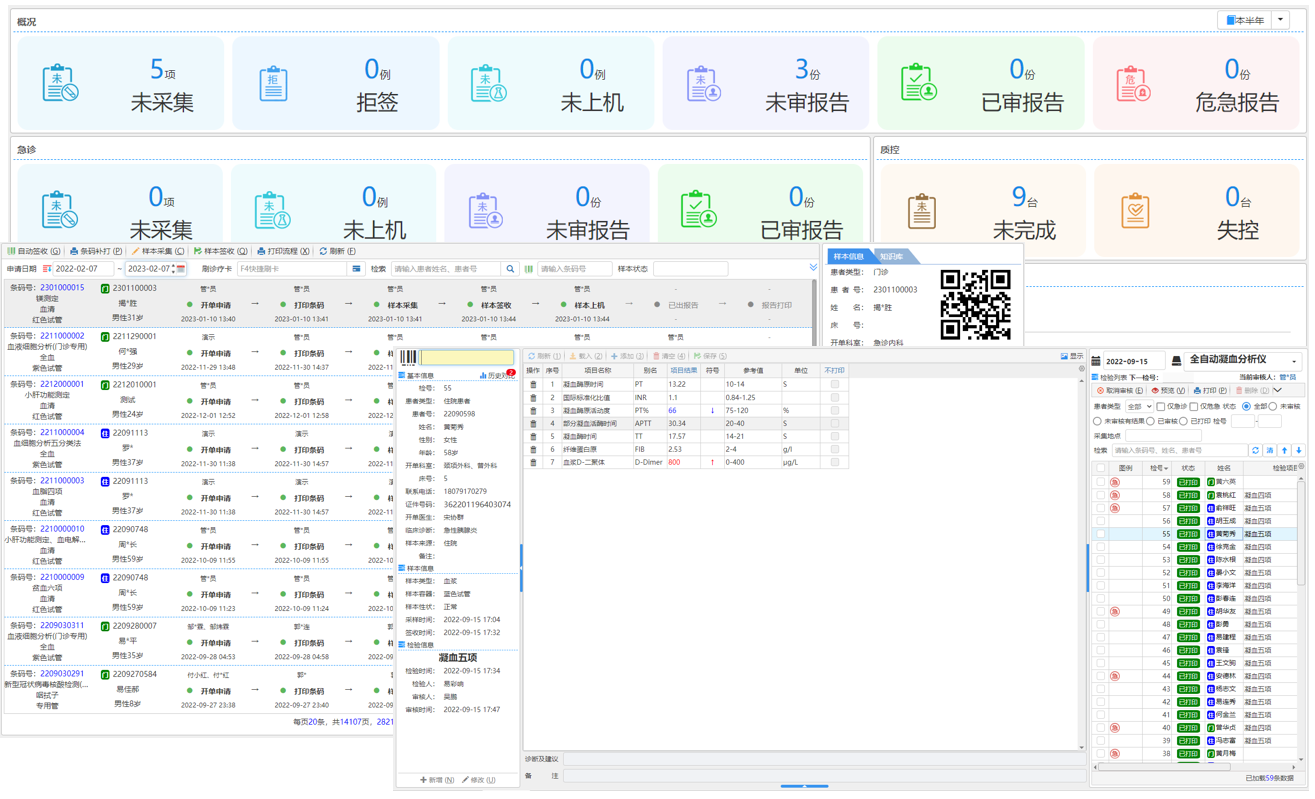The height and width of the screenshot is (799, 1315).
Task: Select the 样本信息 tab
Action: click(849, 257)
